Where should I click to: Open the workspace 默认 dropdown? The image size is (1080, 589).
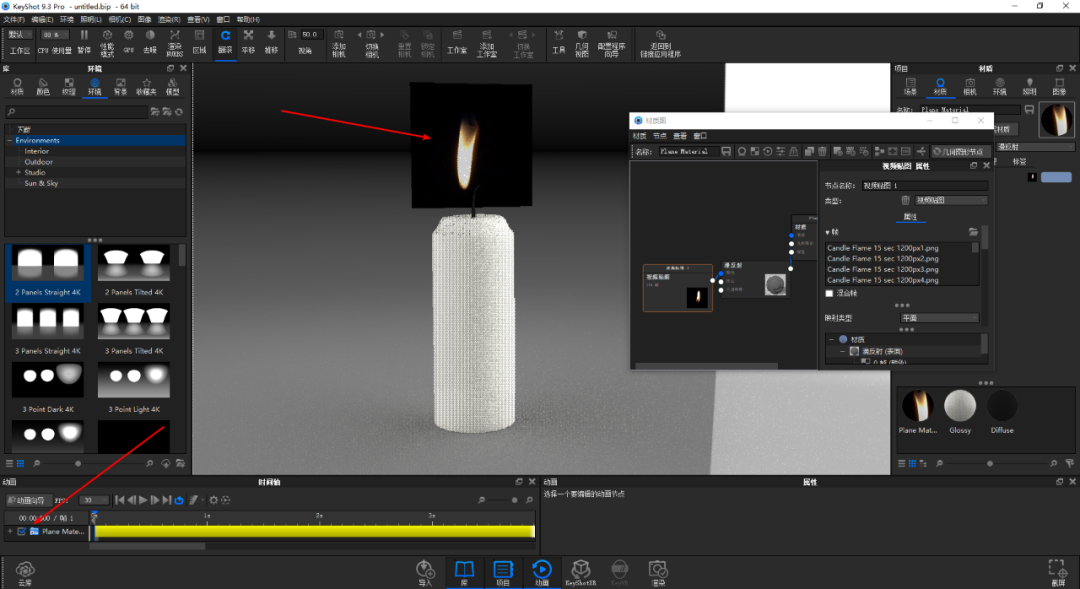click(x=19, y=34)
